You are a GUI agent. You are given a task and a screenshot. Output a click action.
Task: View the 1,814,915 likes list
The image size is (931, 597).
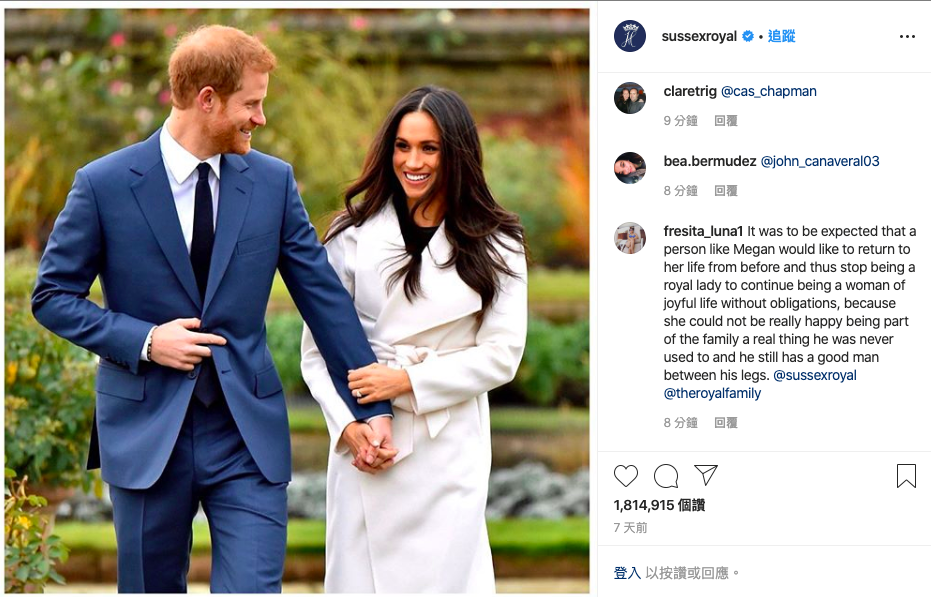click(x=659, y=506)
